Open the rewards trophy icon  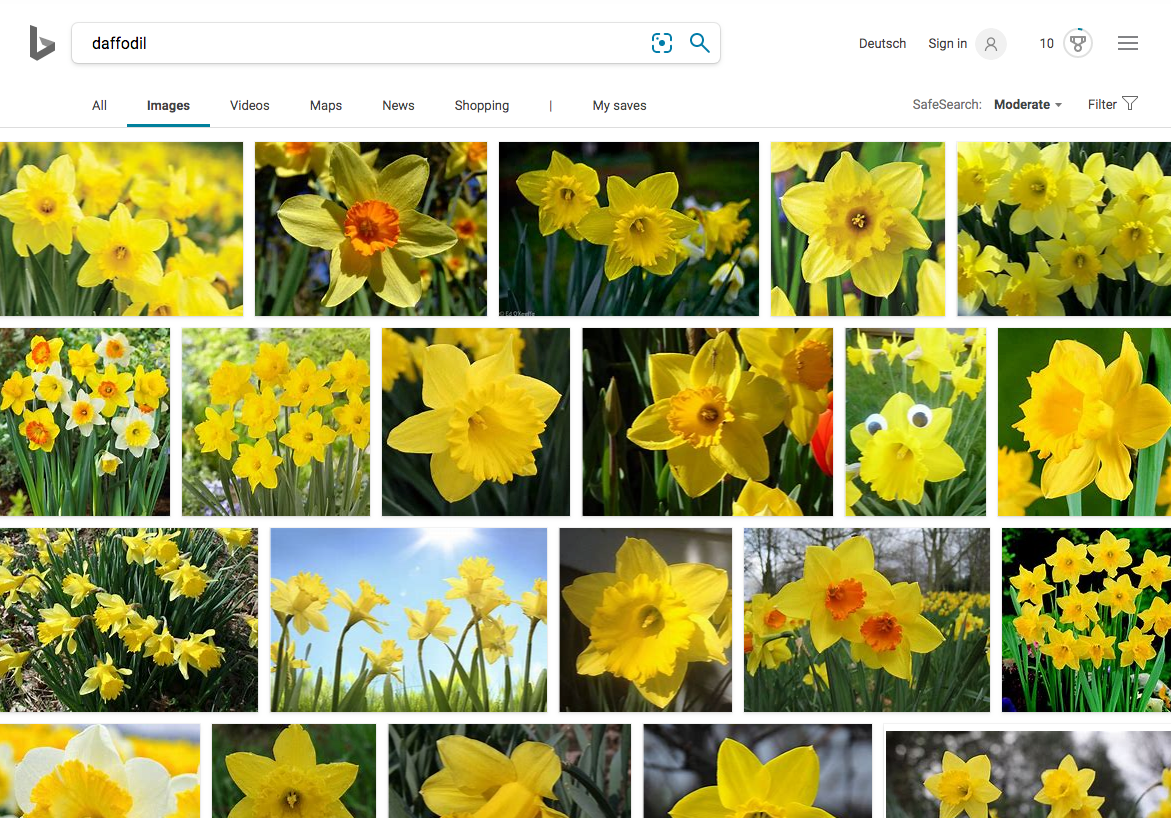click(x=1077, y=44)
